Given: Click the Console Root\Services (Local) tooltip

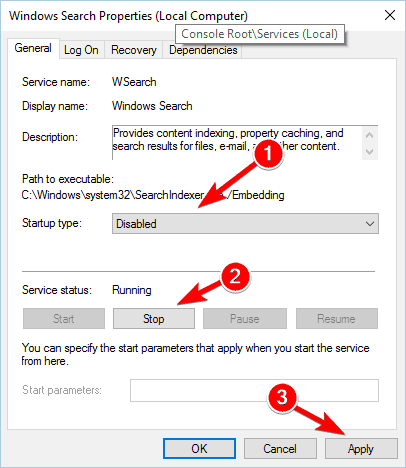Looking at the screenshot, I should (x=260, y=34).
